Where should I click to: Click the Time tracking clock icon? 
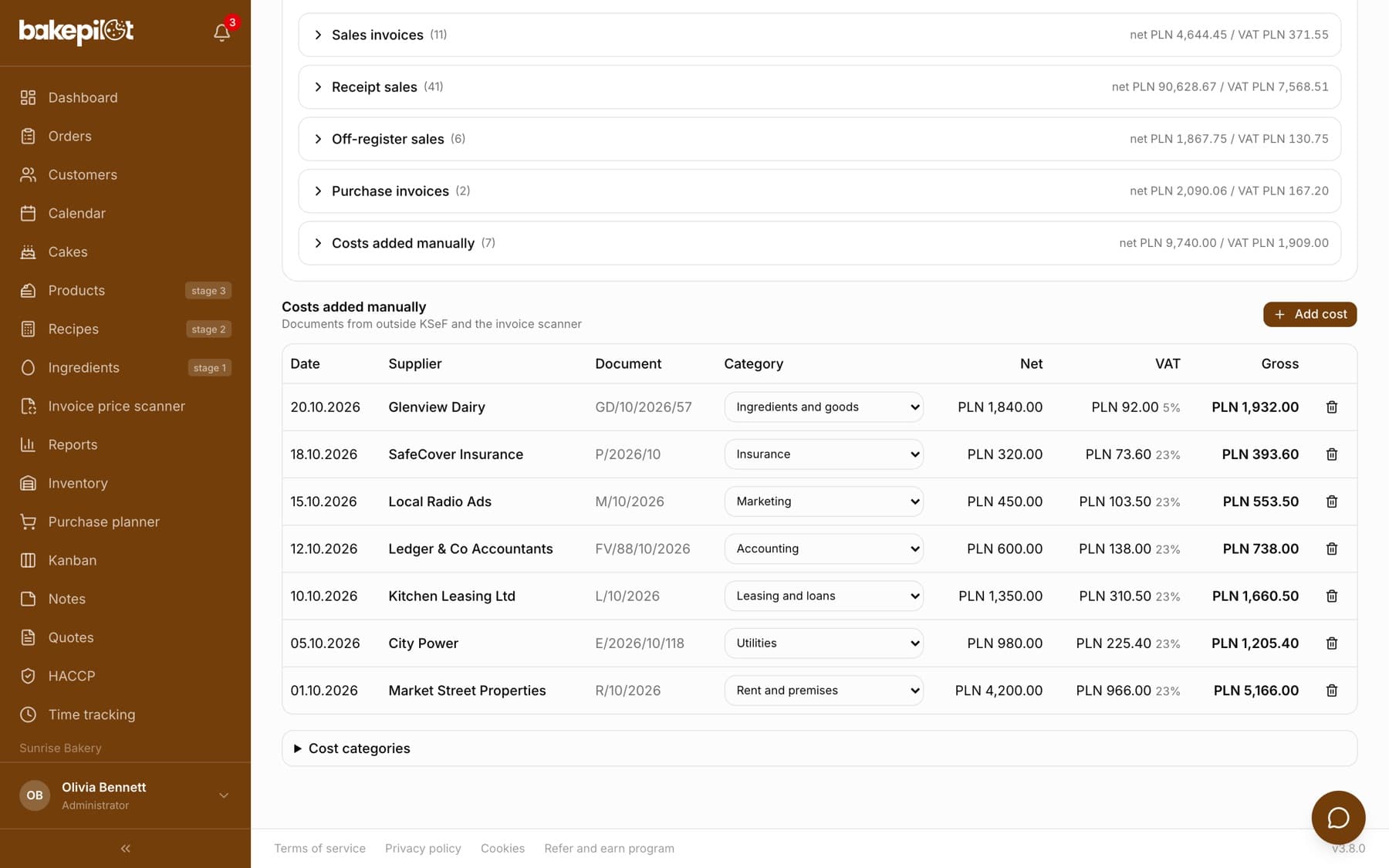(28, 714)
